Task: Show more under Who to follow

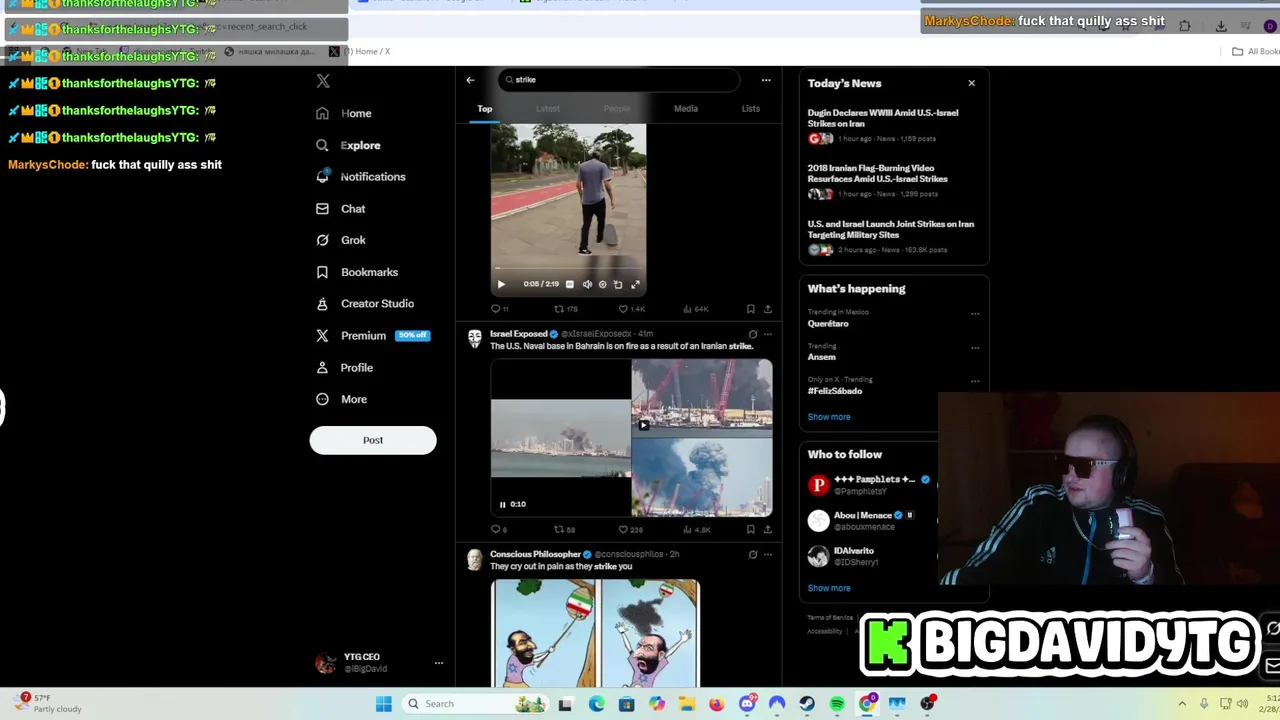Action: coord(829,588)
